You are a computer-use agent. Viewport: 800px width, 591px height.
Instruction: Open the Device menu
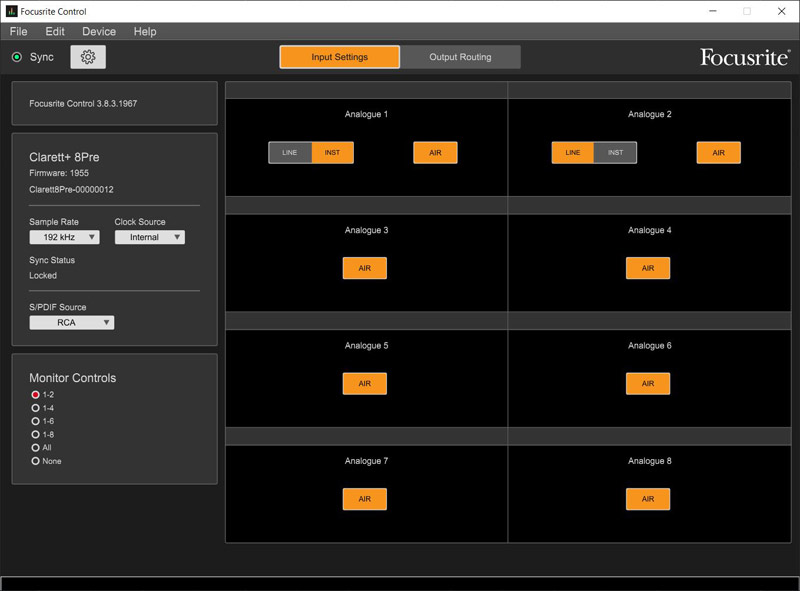pyautogui.click(x=99, y=32)
